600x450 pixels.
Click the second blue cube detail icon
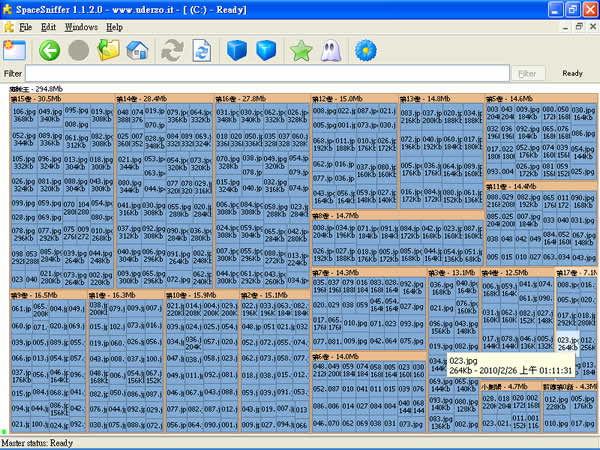tap(266, 50)
